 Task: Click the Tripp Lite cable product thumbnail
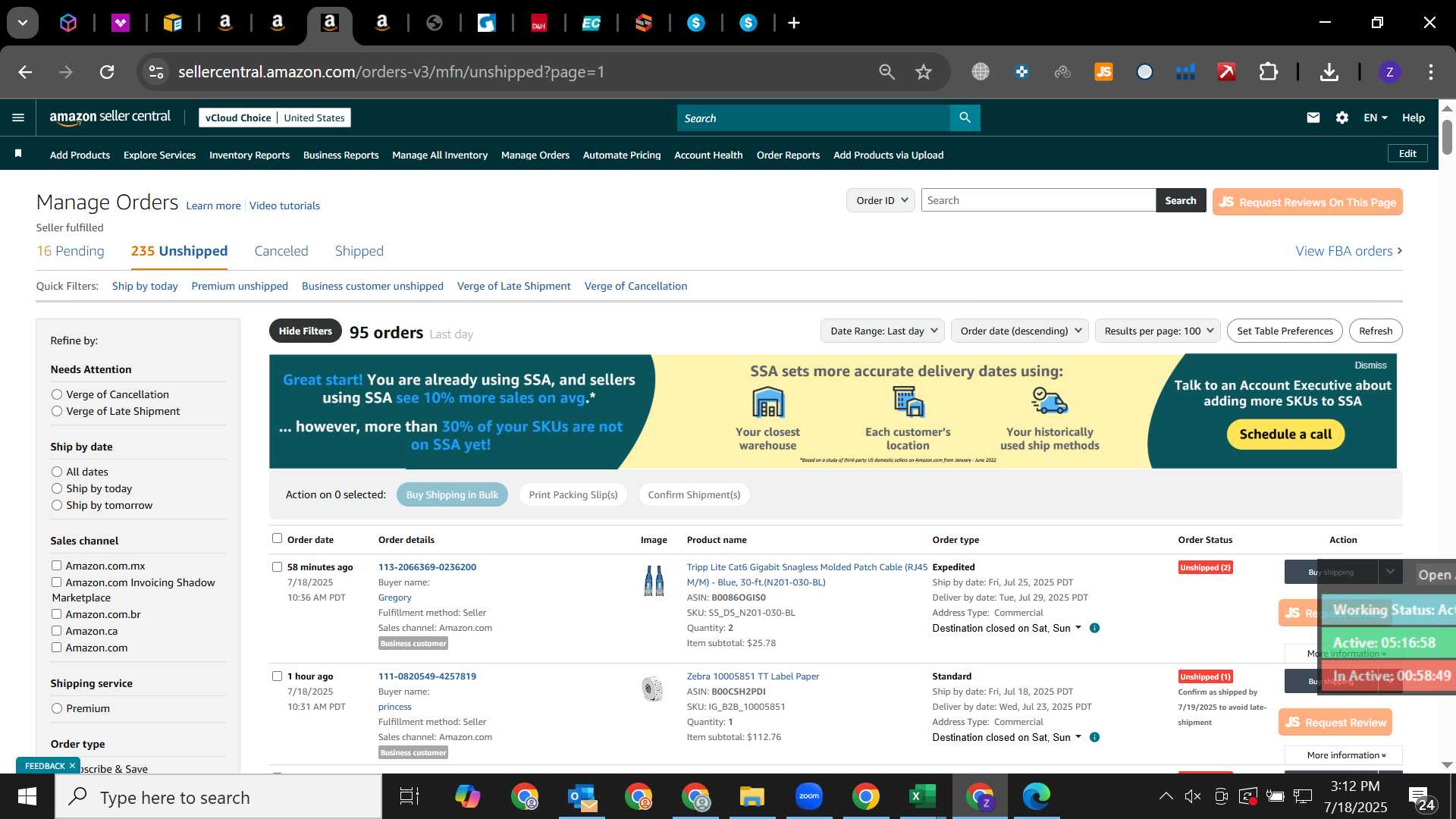pyautogui.click(x=654, y=581)
